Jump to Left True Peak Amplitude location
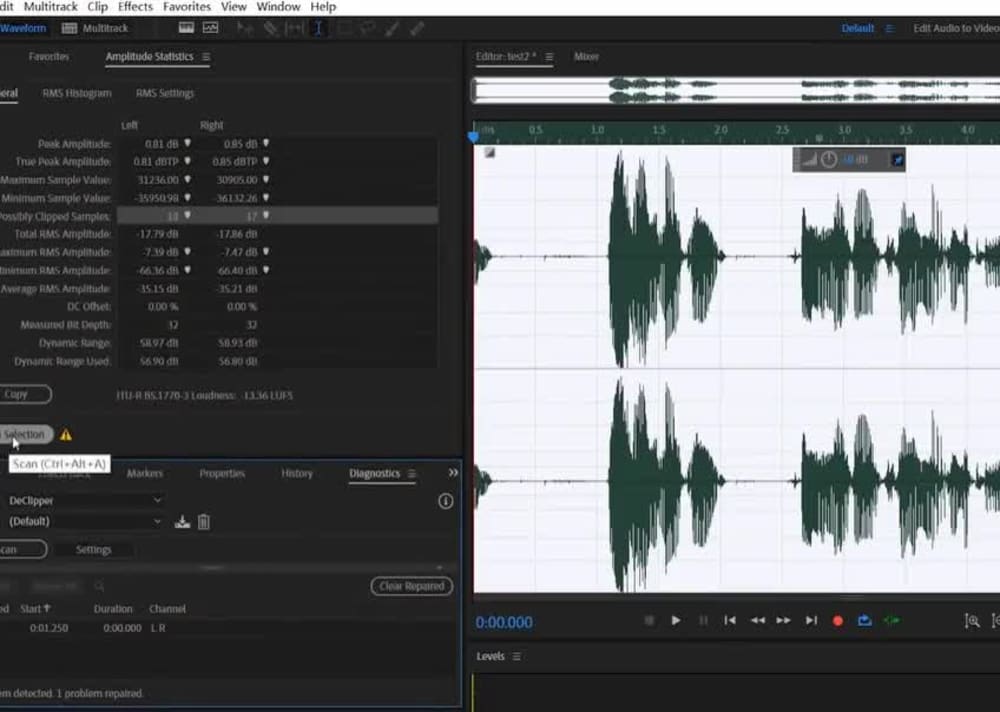The image size is (1000, 712). 188,161
